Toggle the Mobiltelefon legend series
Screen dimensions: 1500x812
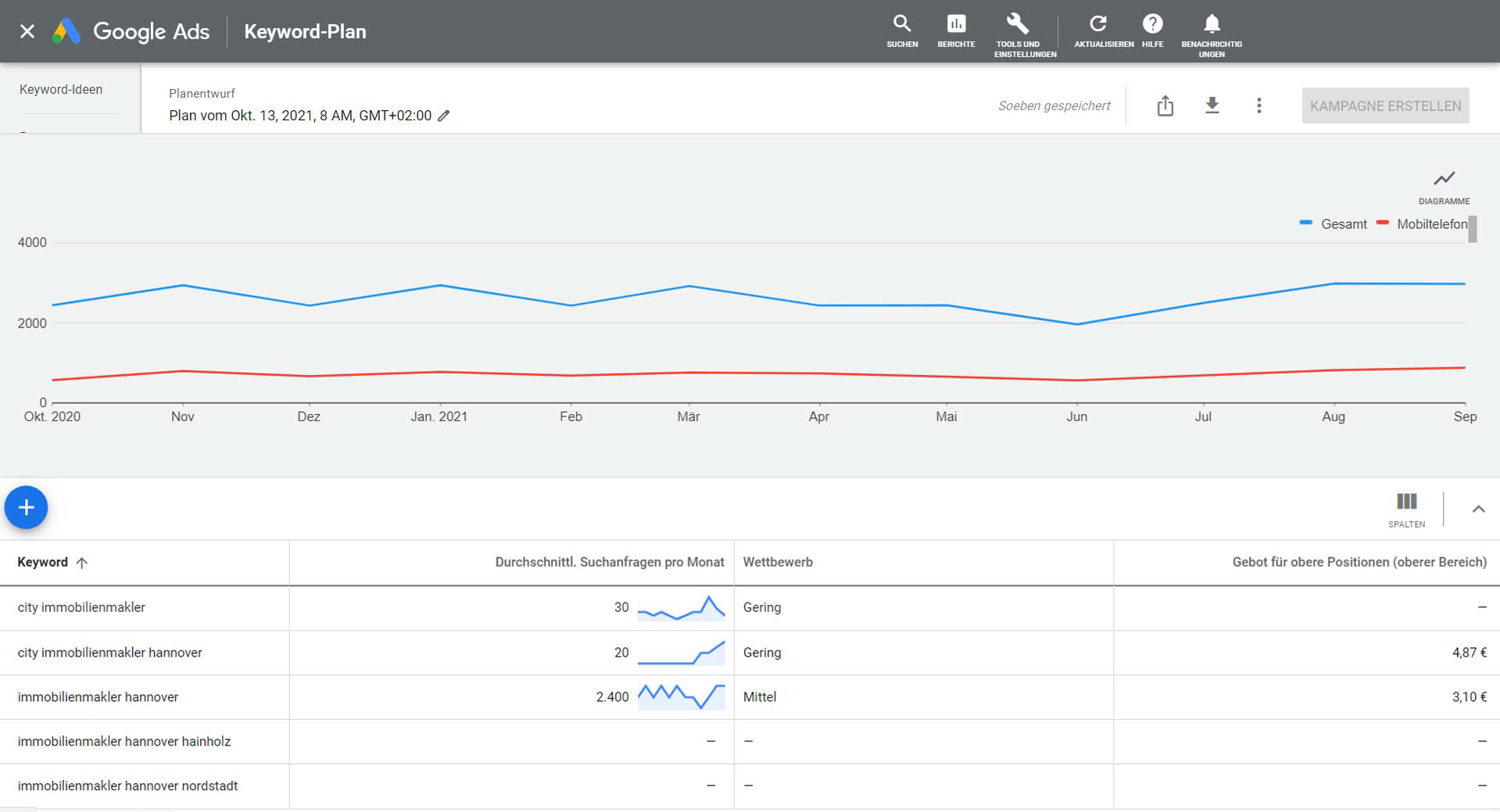click(1423, 224)
